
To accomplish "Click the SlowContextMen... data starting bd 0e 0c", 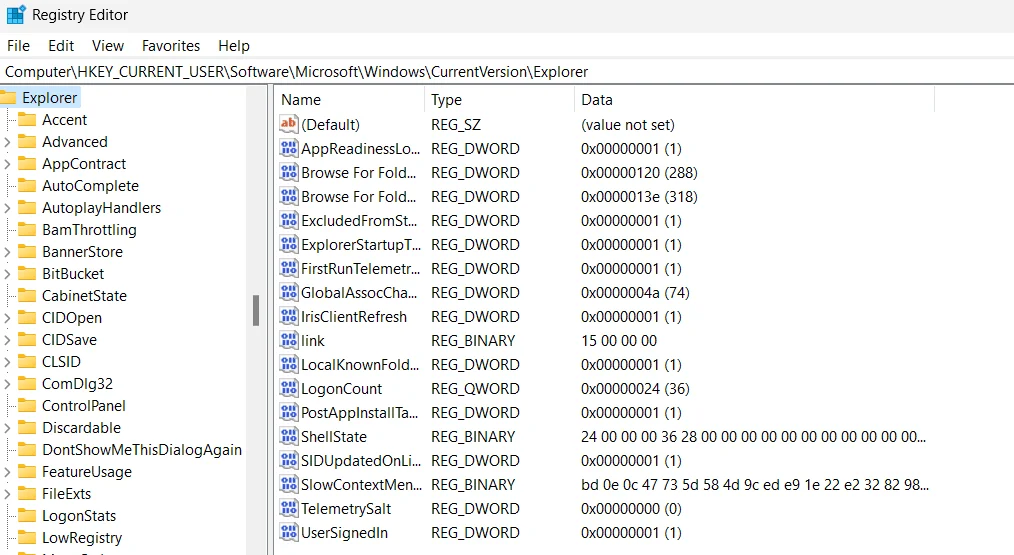I will [755, 484].
